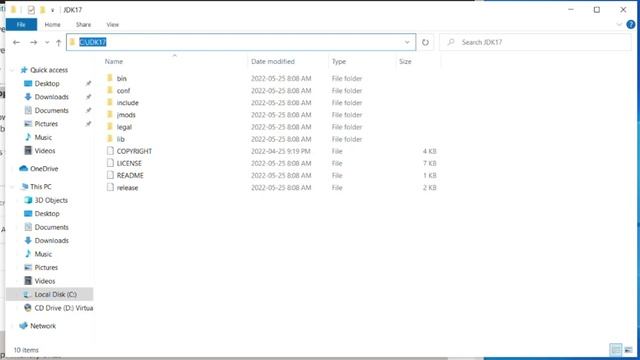Sort by the Type column header

[339, 61]
